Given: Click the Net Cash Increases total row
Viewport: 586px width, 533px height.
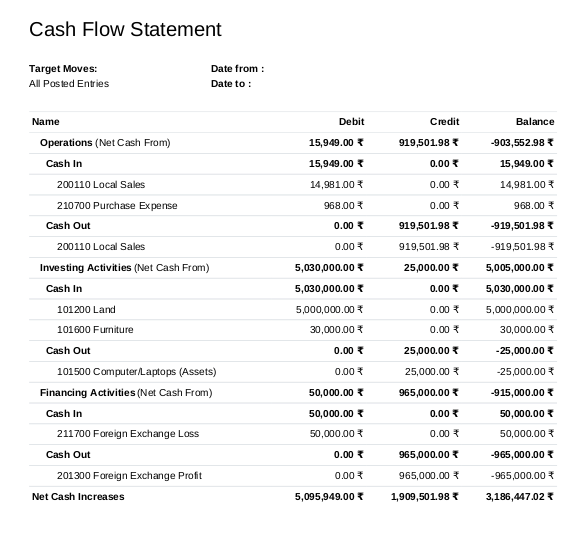Looking at the screenshot, I should click(293, 496).
